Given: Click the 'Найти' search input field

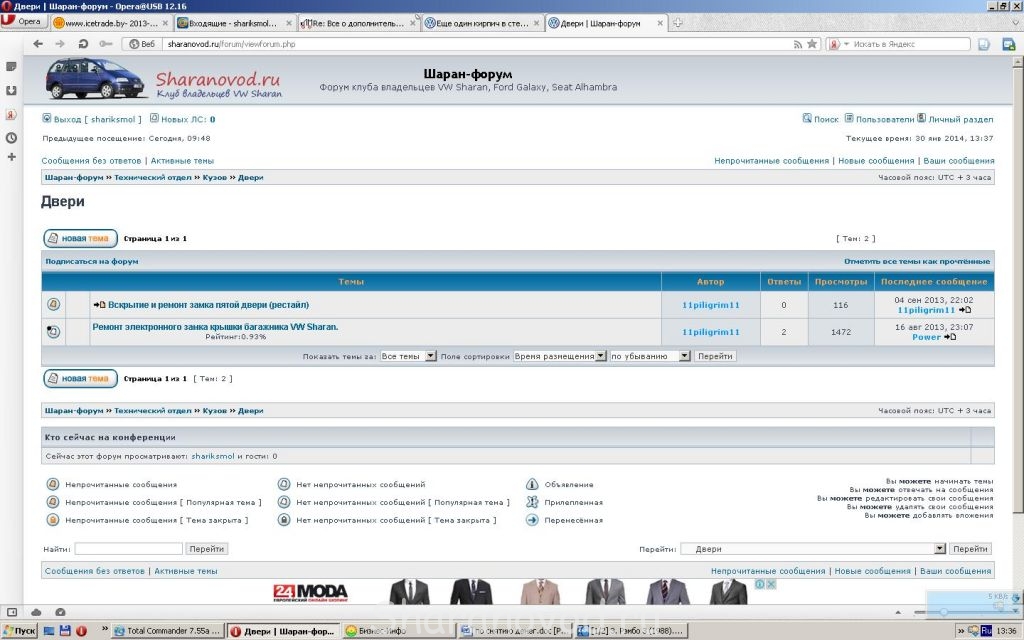Looking at the screenshot, I should coord(128,549).
